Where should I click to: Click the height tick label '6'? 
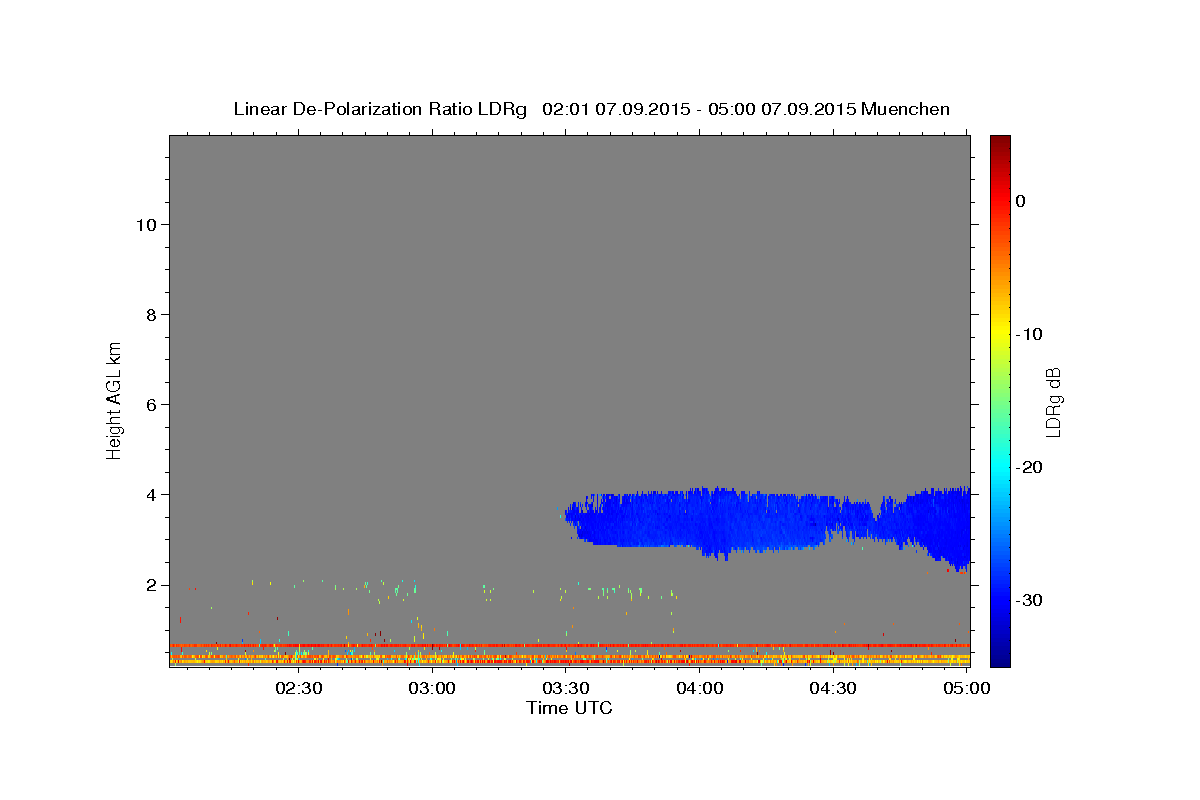pos(151,404)
